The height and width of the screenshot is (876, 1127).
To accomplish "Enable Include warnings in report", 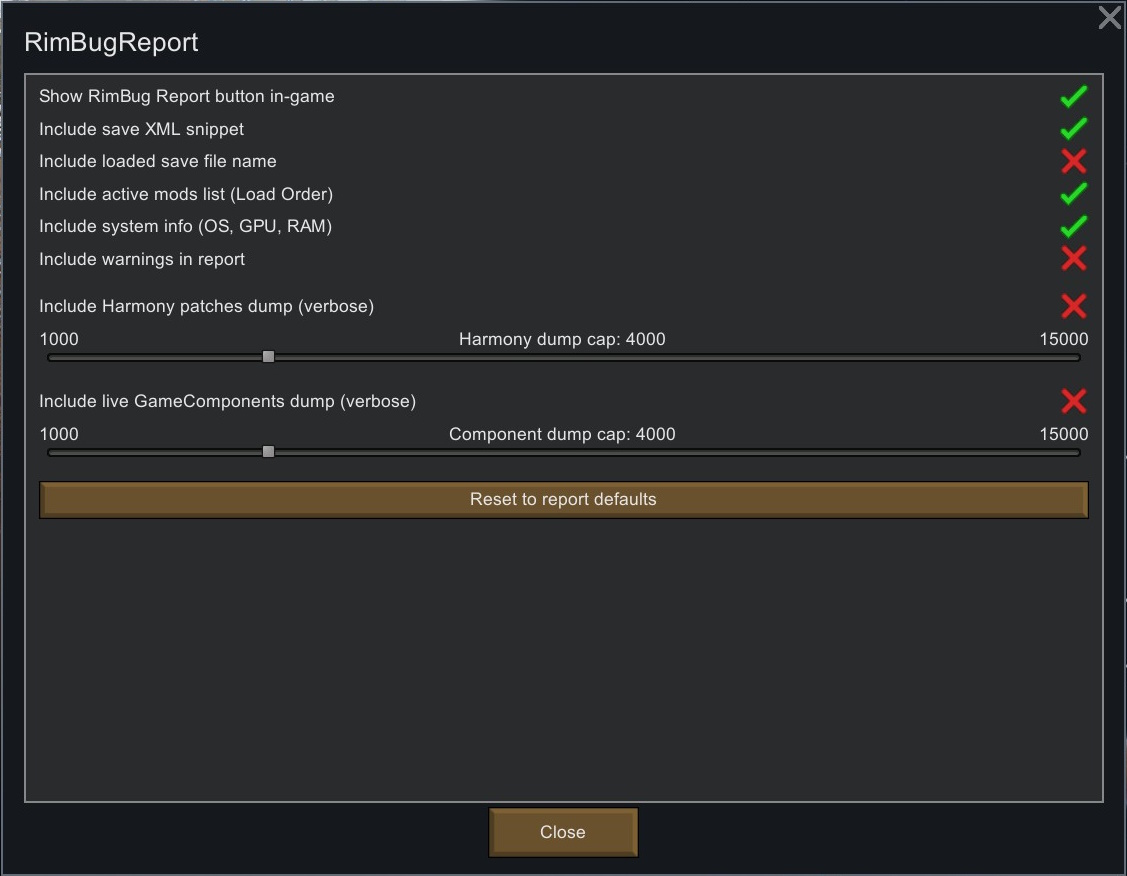I will pyautogui.click(x=1073, y=259).
